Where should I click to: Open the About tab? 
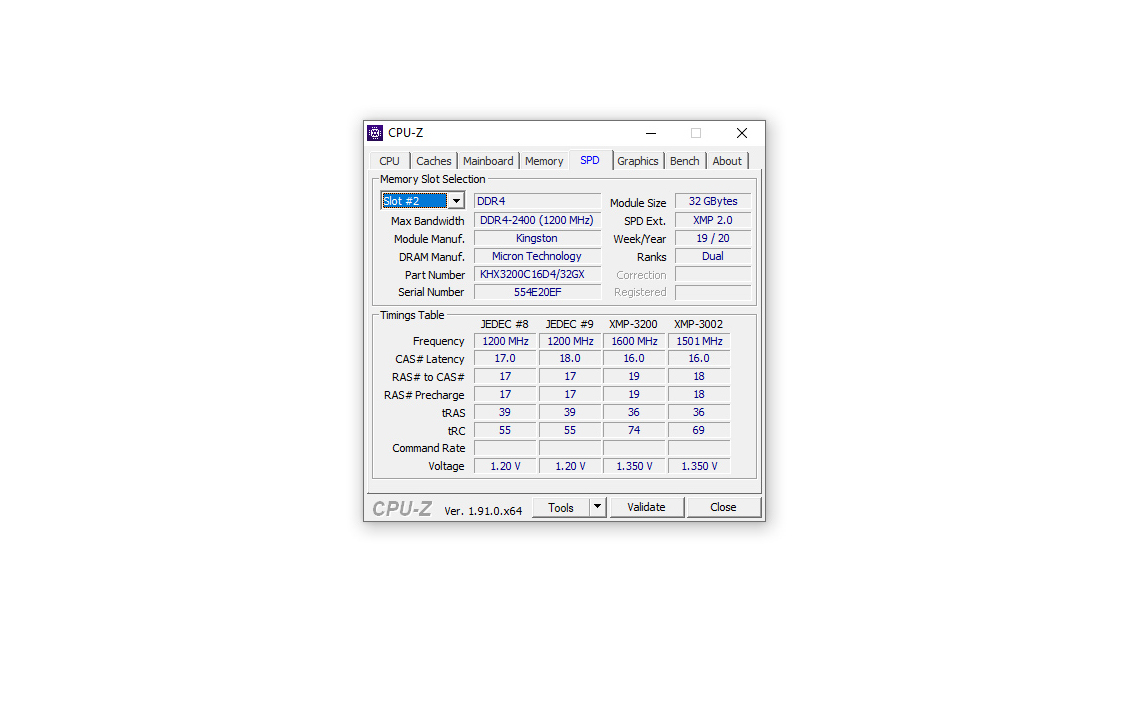(727, 161)
